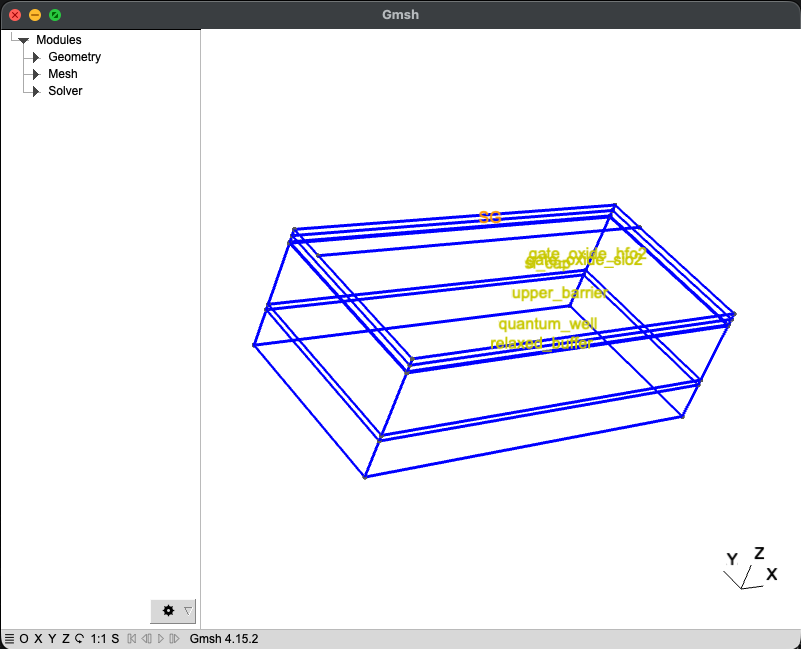This screenshot has width=801, height=649.
Task: Click the gate_oxide_hfo2 volume label
Action: pos(587,253)
